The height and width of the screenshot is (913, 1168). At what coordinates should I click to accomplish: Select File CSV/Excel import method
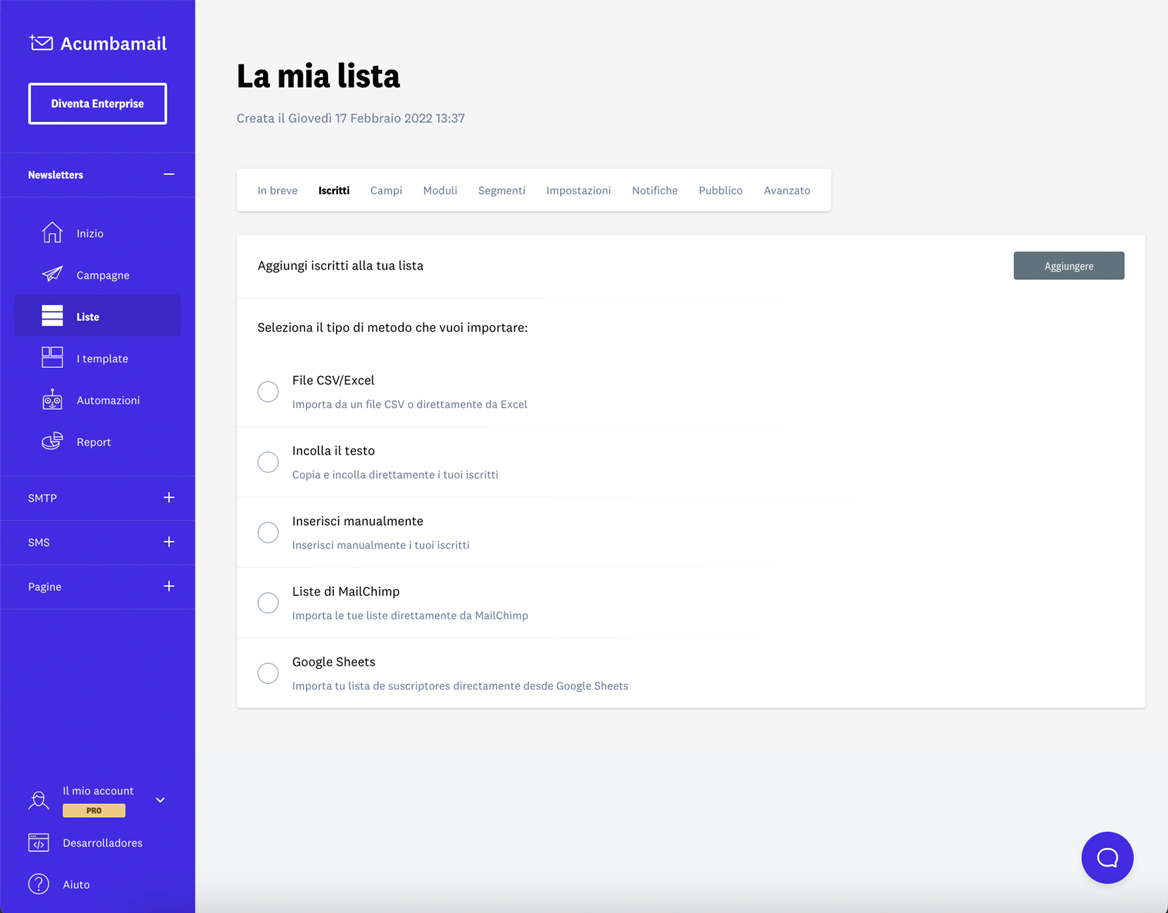tap(267, 391)
